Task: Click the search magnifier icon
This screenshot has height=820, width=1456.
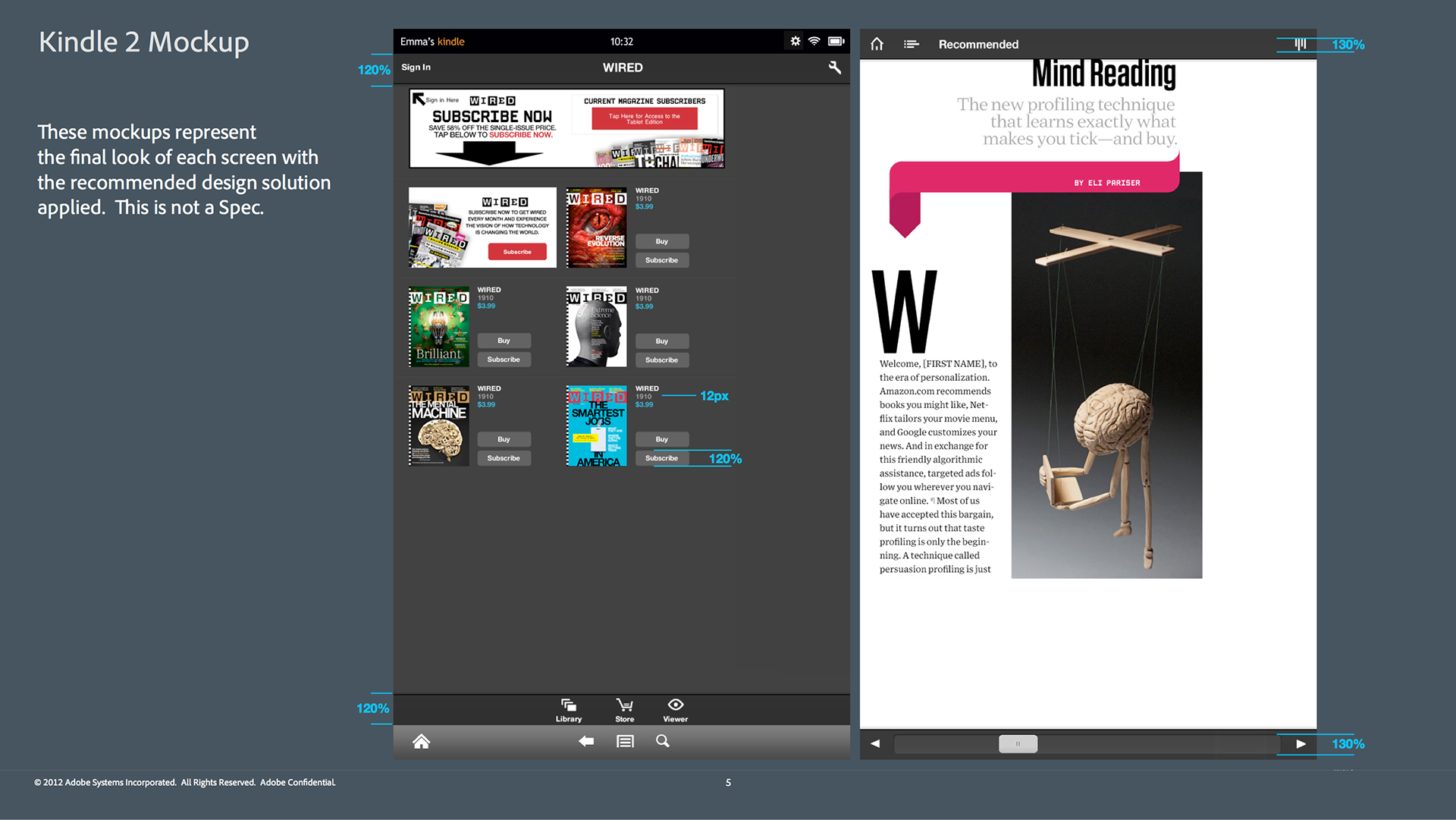Action: (663, 741)
